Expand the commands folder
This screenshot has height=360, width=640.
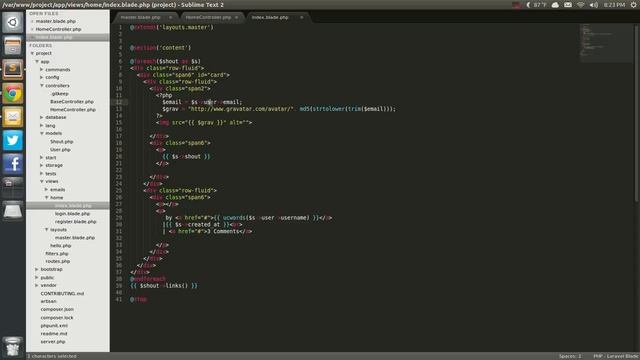coord(42,70)
